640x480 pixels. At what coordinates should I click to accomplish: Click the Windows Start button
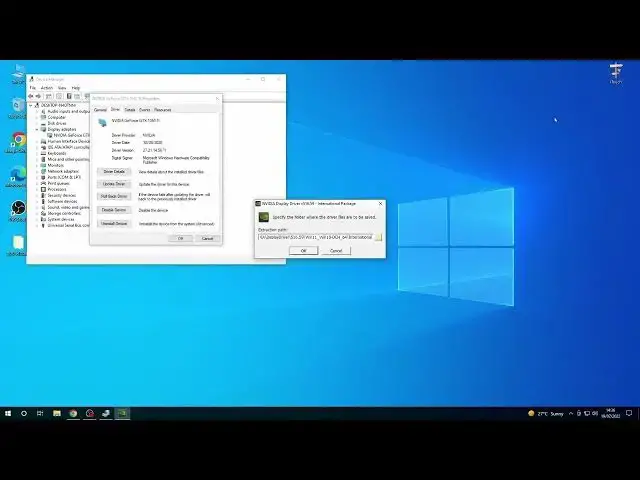click(8, 413)
